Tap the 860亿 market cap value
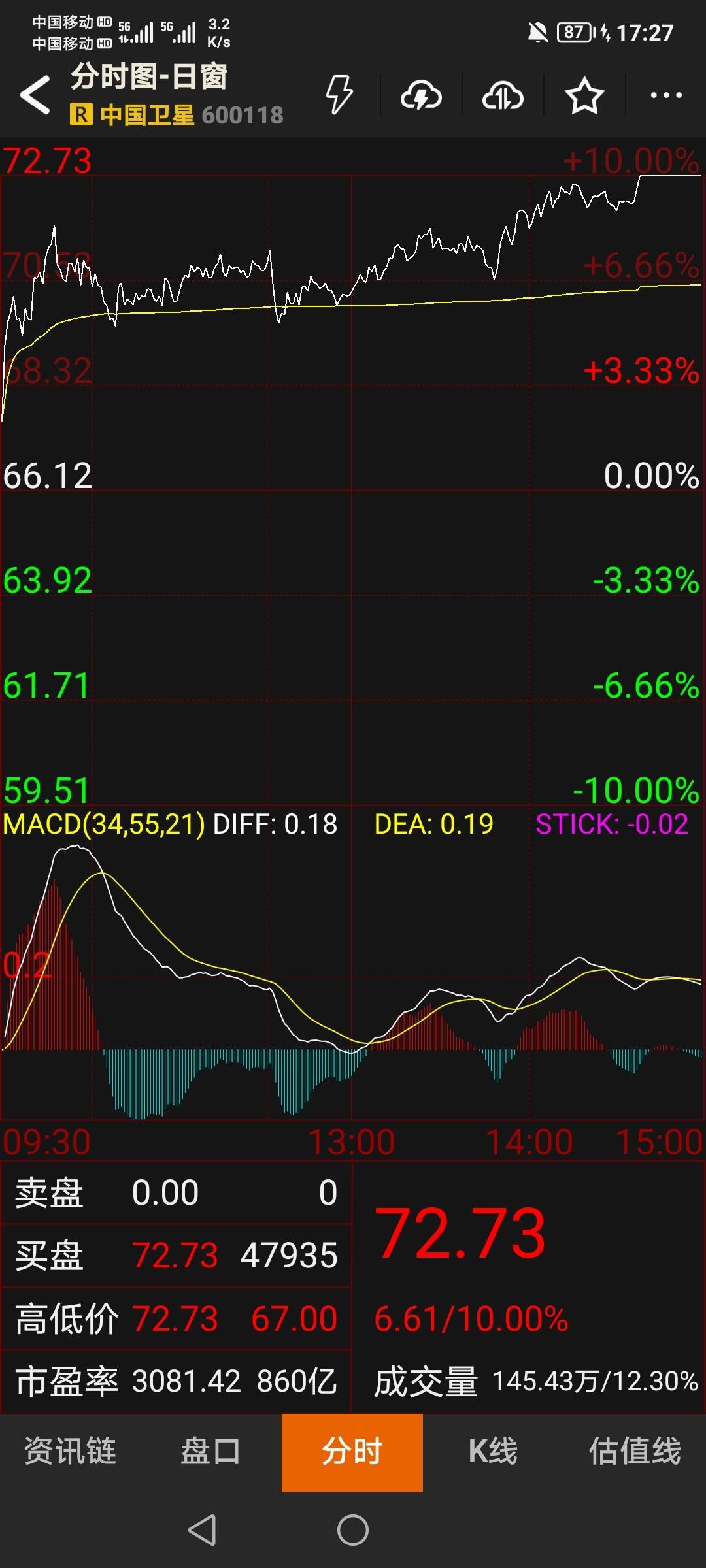Image resolution: width=706 pixels, height=1568 pixels. tap(297, 1381)
